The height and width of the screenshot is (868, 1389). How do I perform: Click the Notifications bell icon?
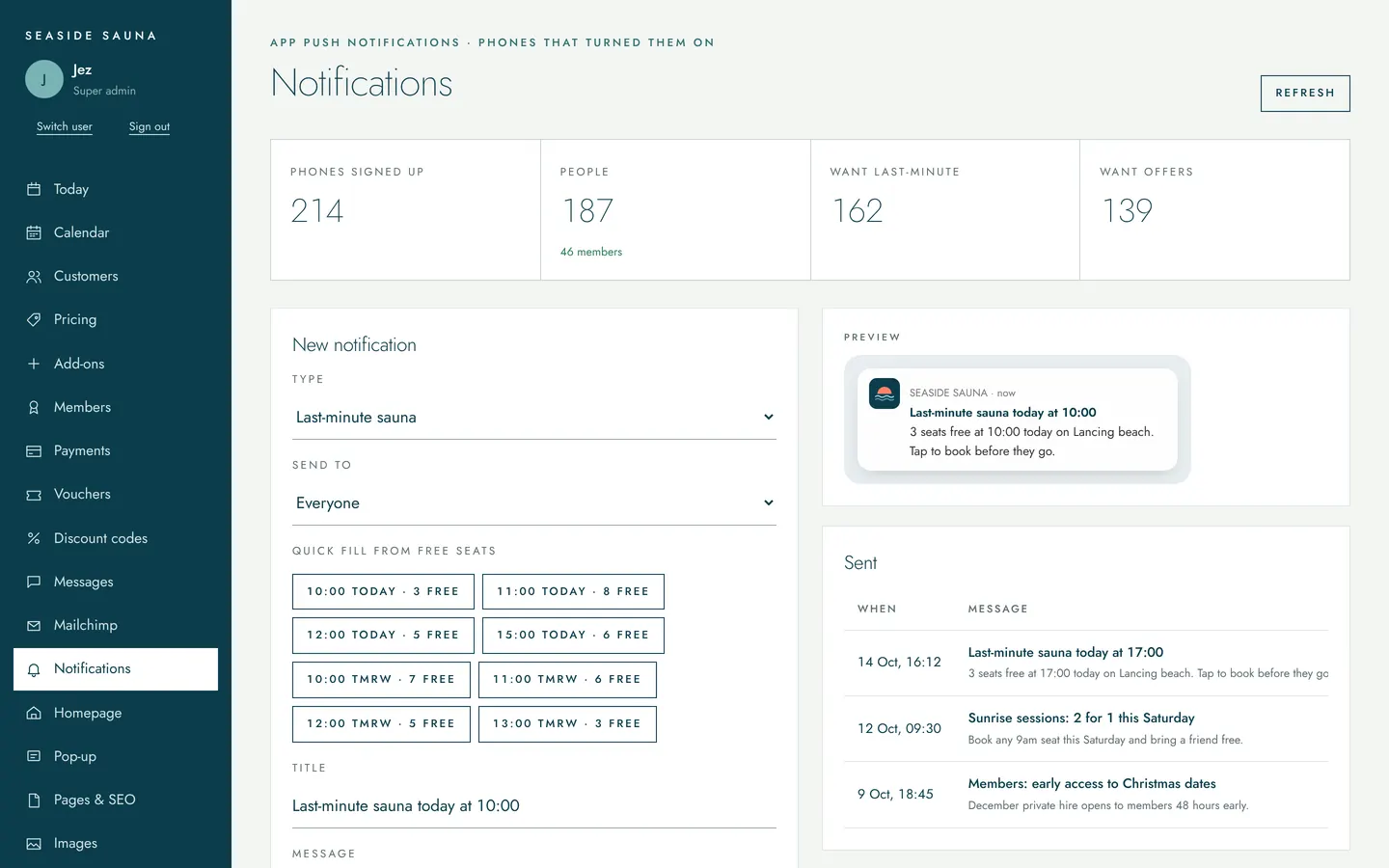click(34, 669)
